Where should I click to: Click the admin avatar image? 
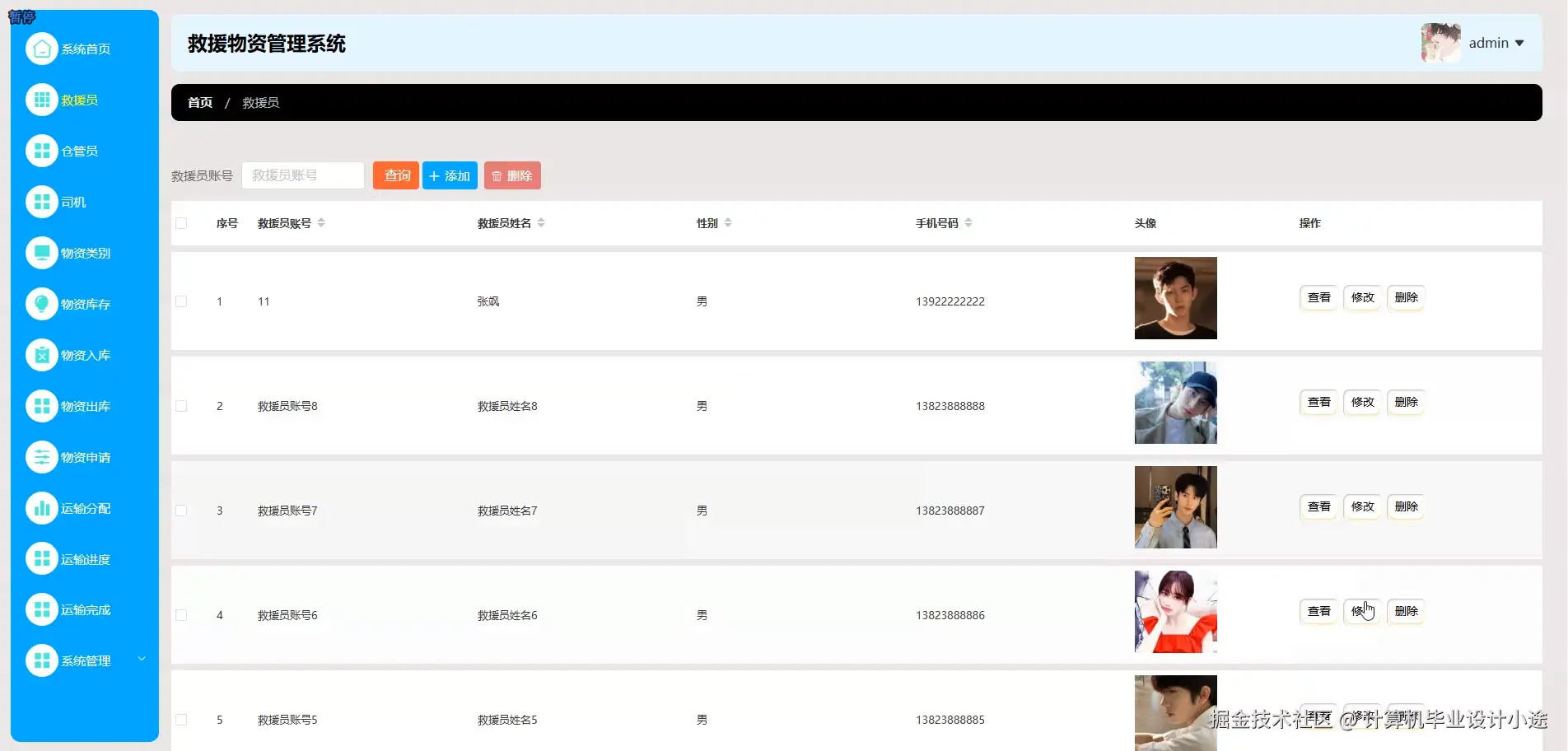[1441, 43]
